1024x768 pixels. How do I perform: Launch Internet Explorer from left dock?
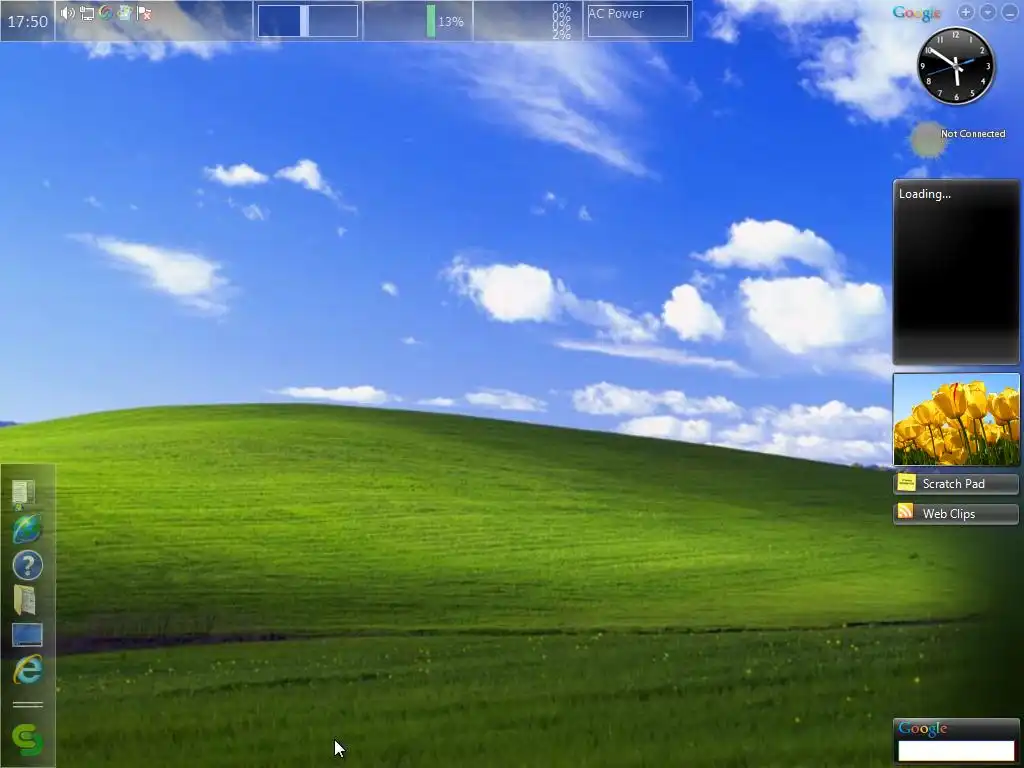click(28, 670)
